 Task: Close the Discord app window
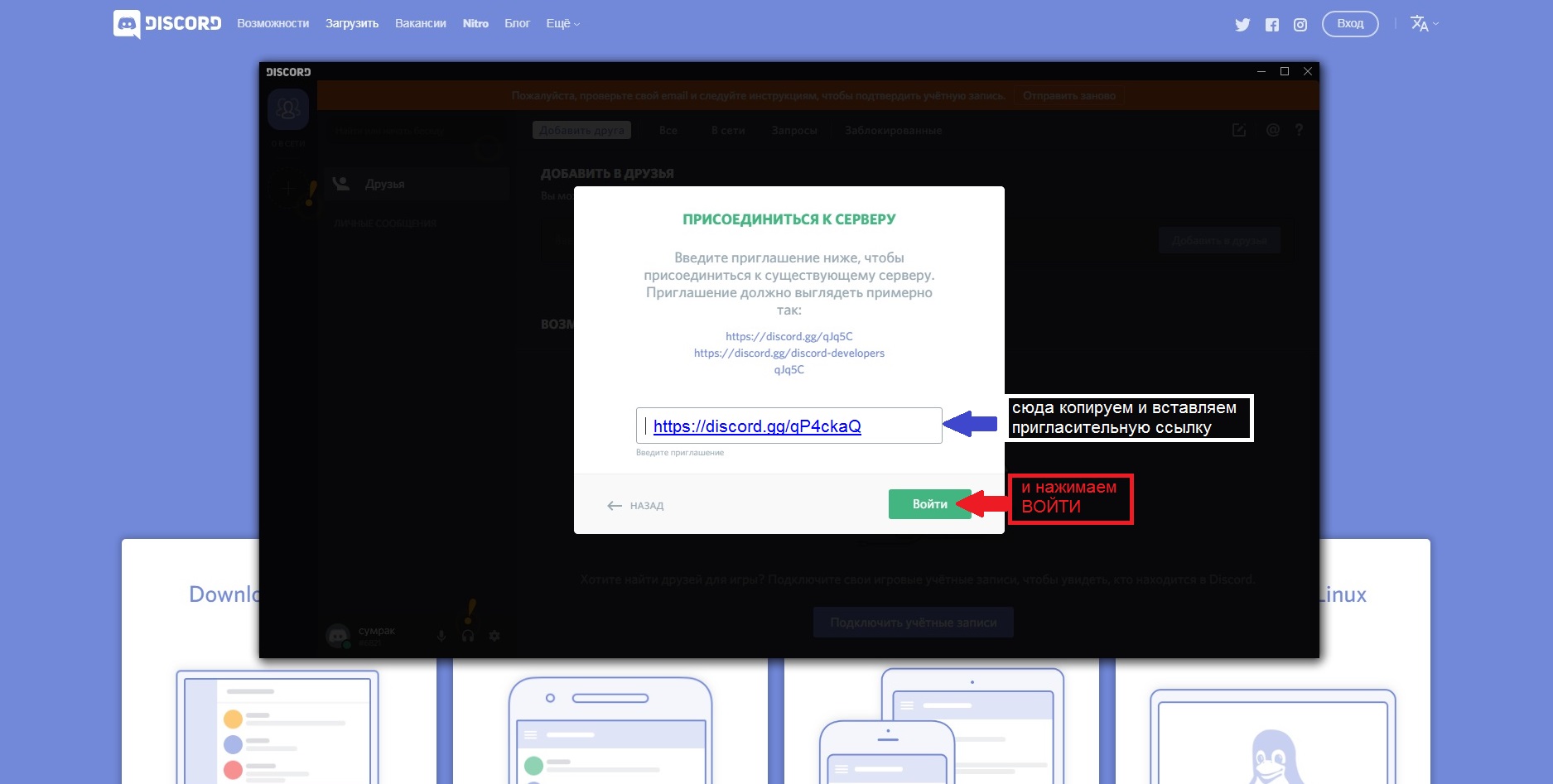click(1308, 72)
